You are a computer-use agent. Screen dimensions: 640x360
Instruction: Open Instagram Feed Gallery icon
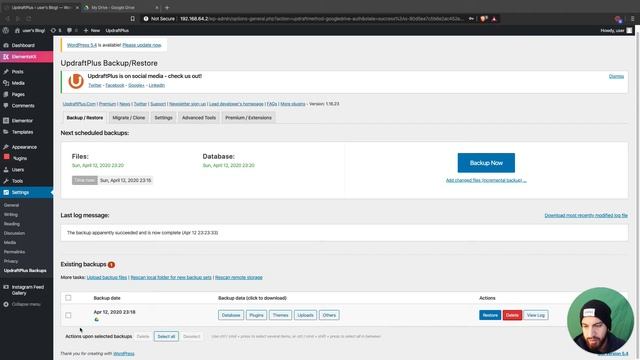(x=6, y=287)
